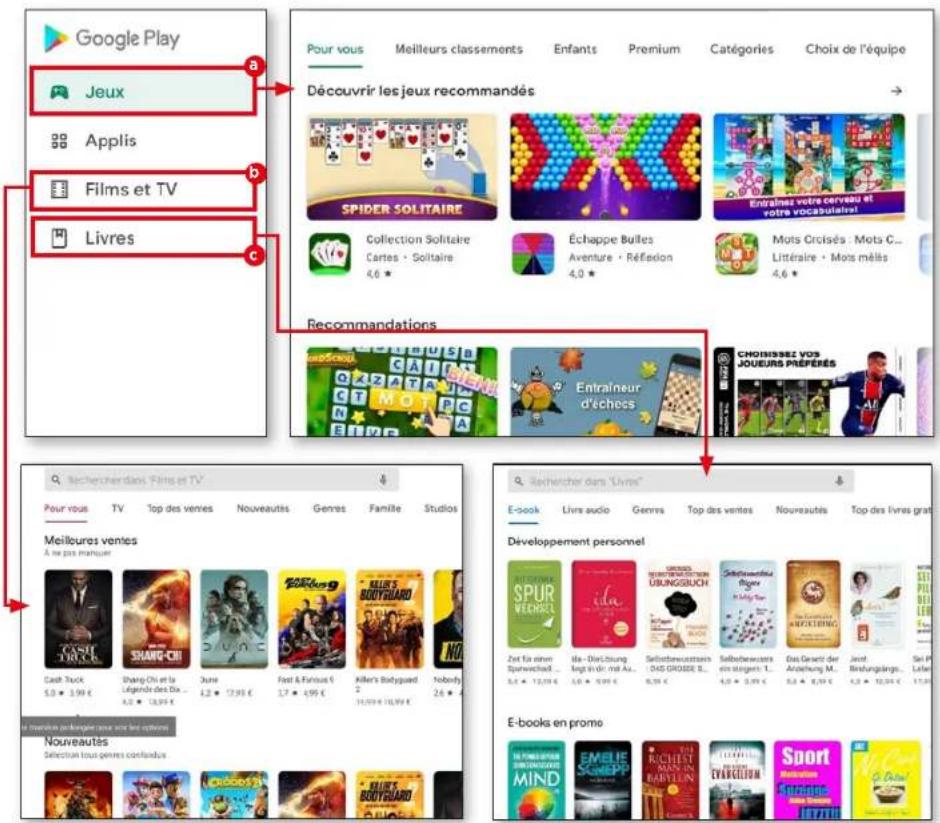Screen dimensions: 940x823
Task: Select the Nouveautés tab in Livres
Action: click(x=802, y=510)
